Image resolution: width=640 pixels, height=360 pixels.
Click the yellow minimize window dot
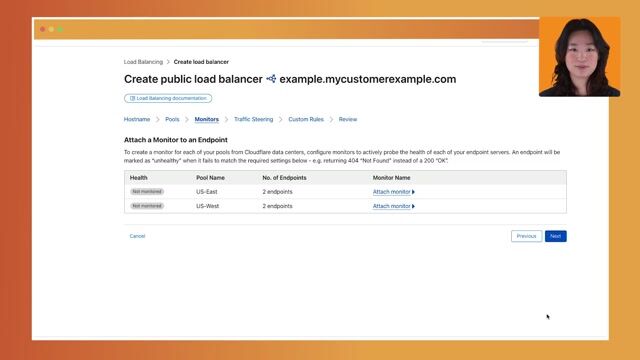(x=51, y=29)
